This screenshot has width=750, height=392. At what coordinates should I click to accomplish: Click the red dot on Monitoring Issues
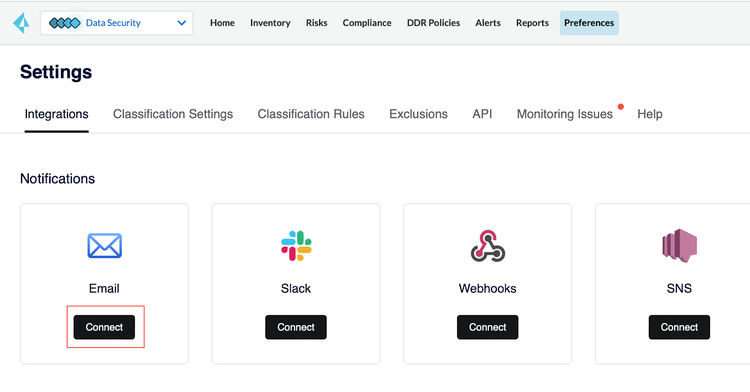620,107
